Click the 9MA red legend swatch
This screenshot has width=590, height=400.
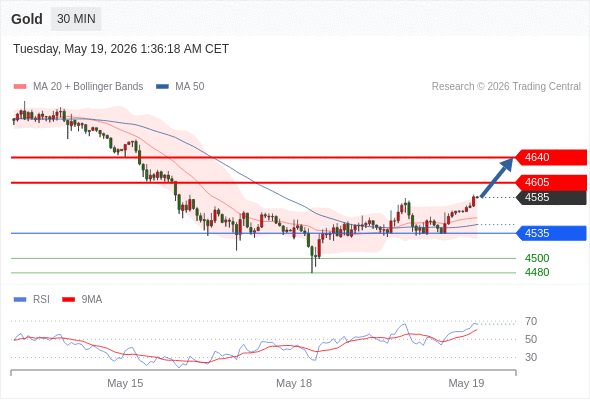68,300
